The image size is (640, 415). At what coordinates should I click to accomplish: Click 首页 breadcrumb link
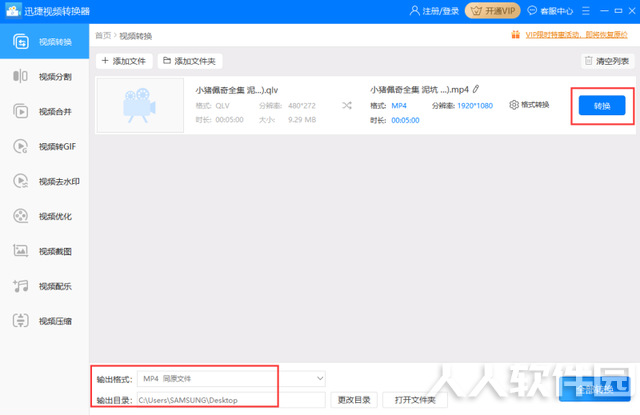(x=103, y=36)
